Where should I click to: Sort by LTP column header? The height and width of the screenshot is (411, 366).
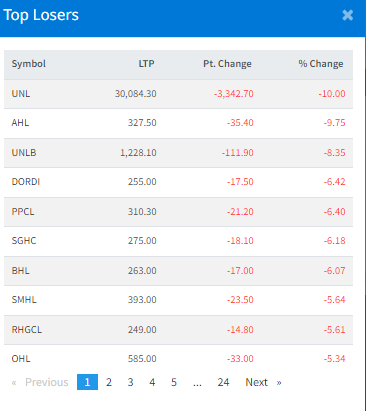(146, 64)
